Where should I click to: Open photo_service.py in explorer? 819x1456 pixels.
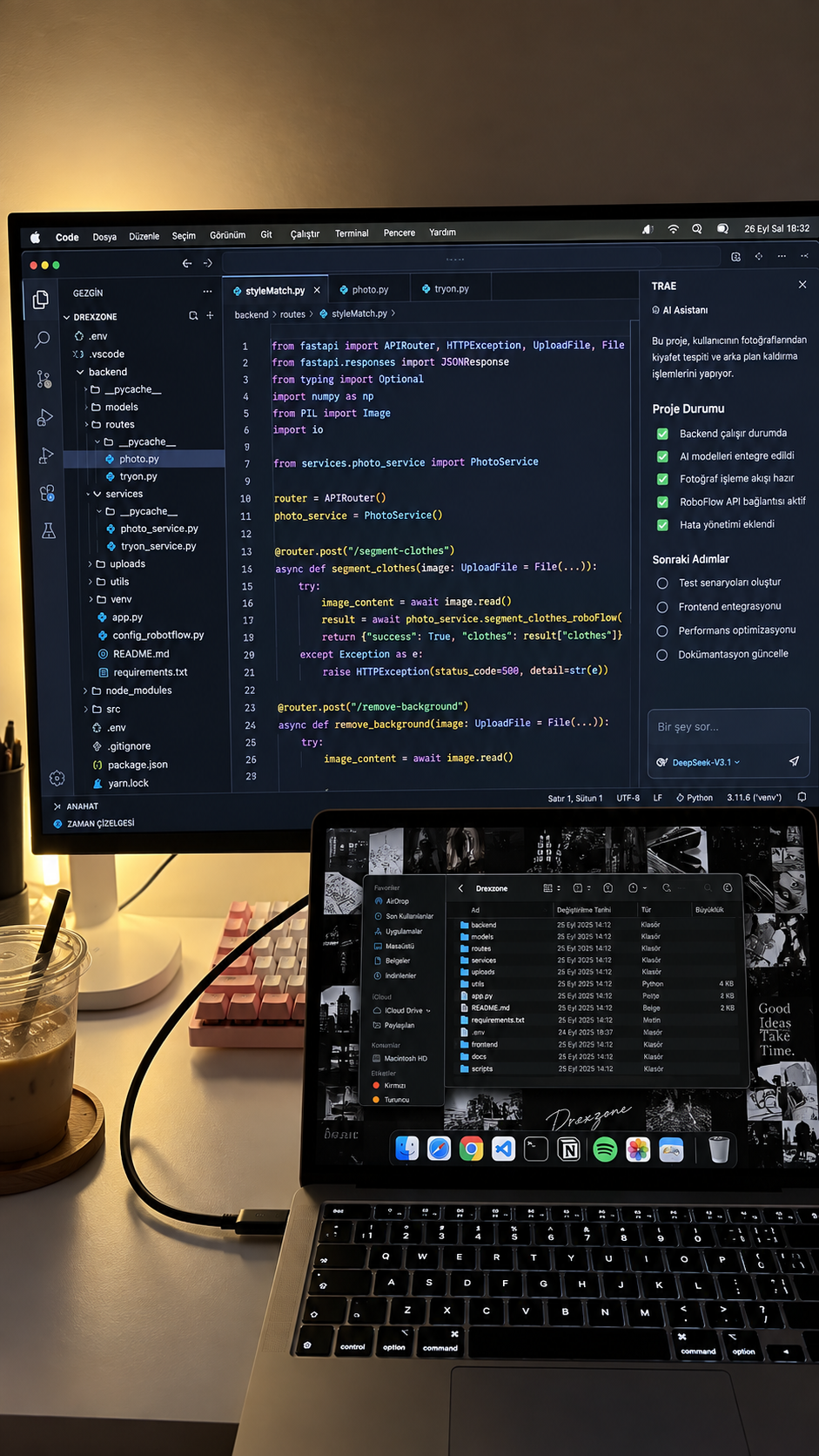coord(159,529)
